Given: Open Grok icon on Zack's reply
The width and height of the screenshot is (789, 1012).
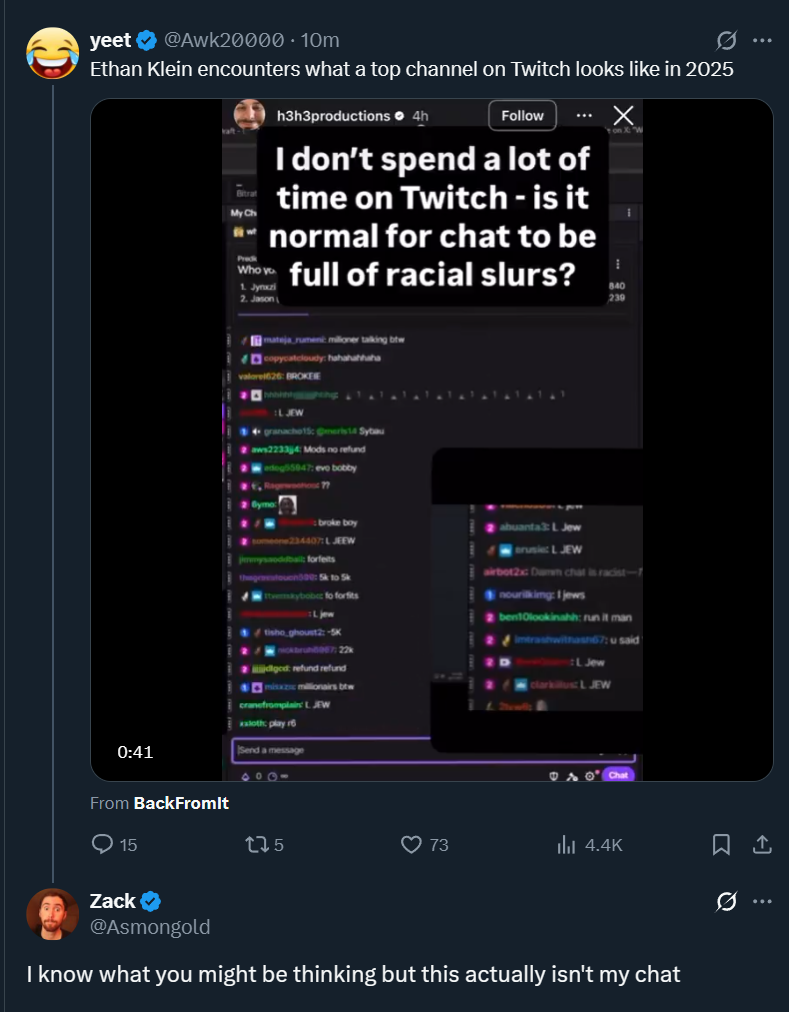Looking at the screenshot, I should [x=727, y=902].
